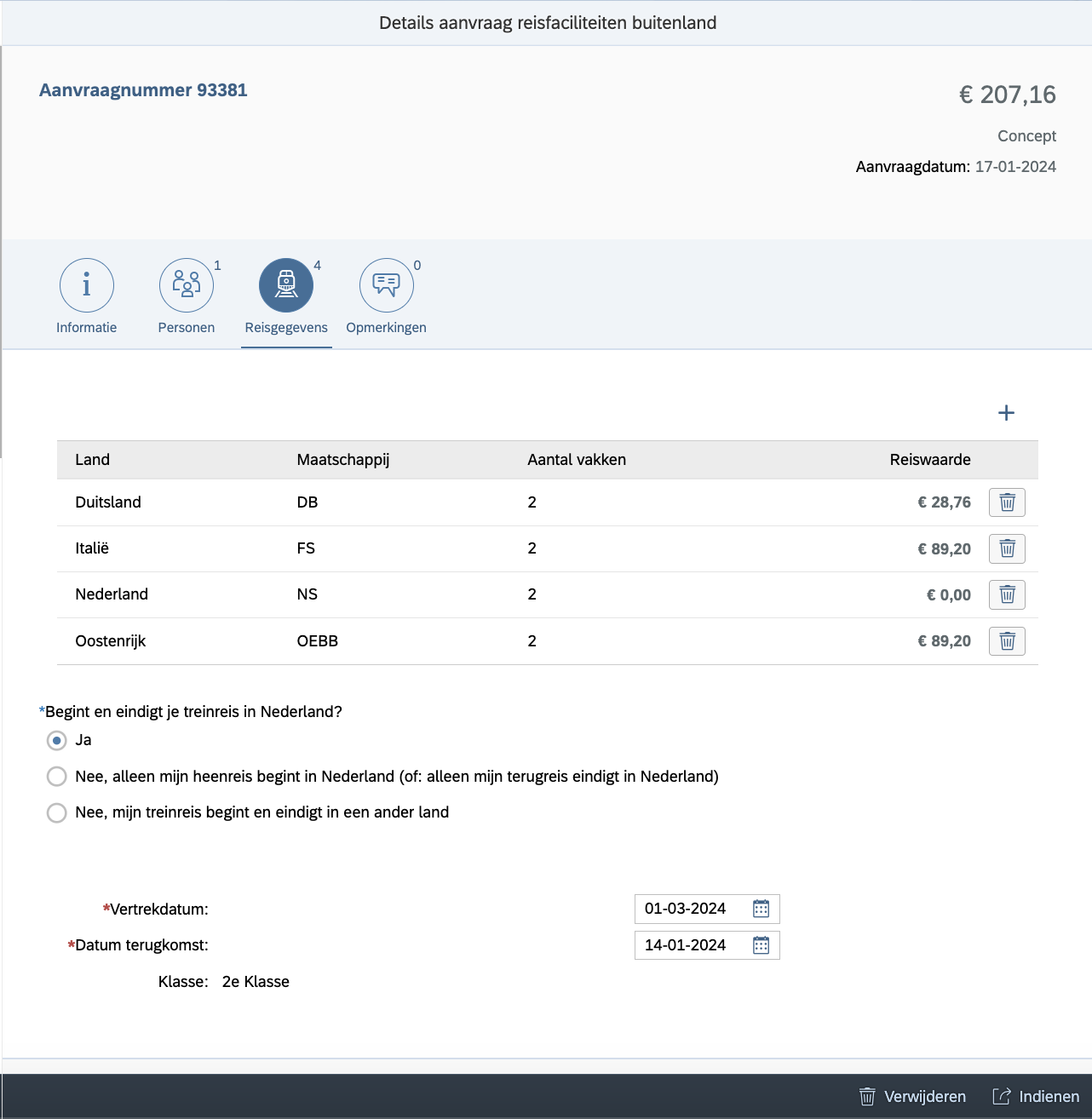Choose 'Nee, alleen mijn heenreis begint' option

57,777
